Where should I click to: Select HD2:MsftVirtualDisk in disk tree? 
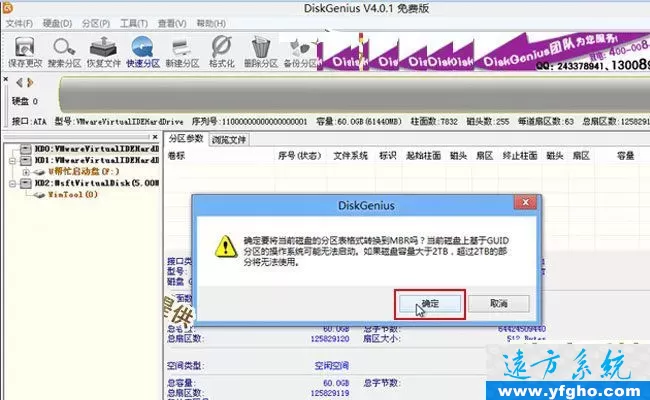pyautogui.click(x=97, y=183)
